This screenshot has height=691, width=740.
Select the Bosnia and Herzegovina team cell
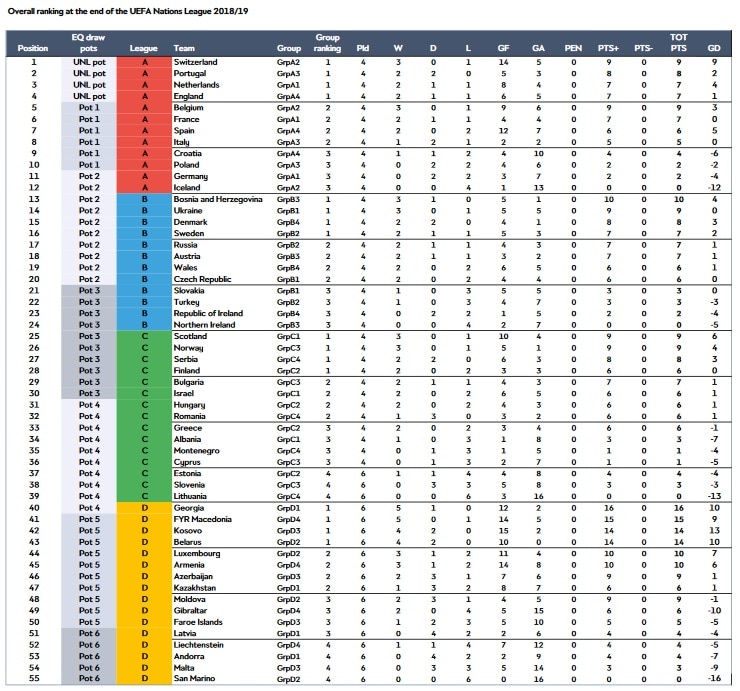[218, 199]
